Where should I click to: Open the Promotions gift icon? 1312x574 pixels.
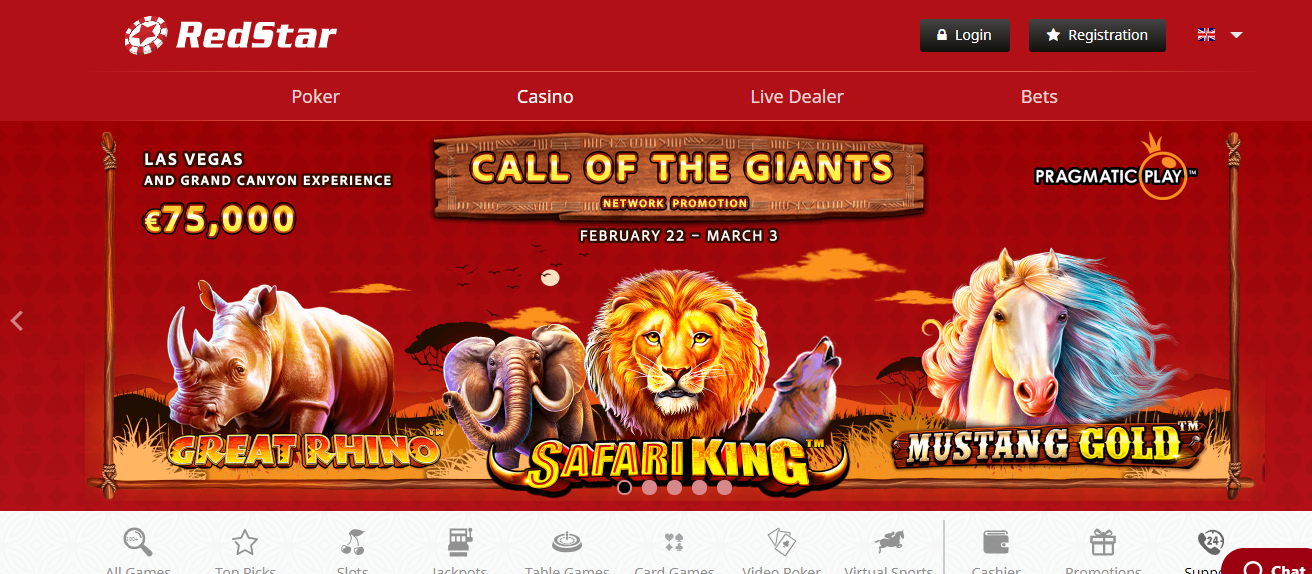click(1103, 542)
